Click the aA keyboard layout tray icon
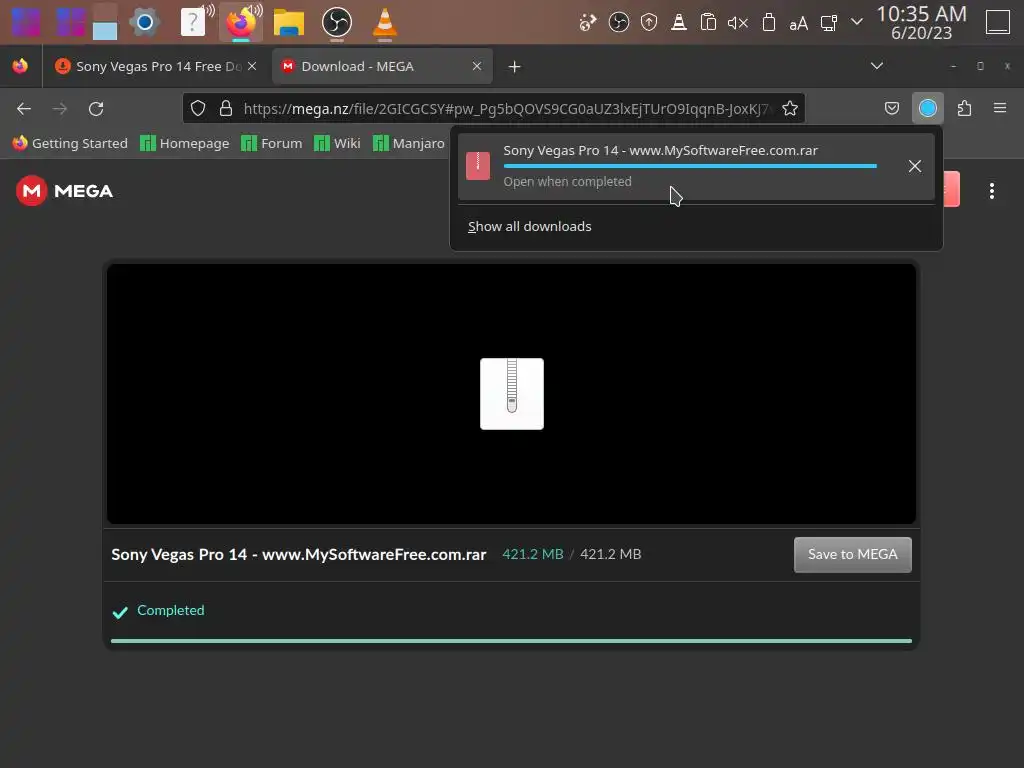 (798, 24)
